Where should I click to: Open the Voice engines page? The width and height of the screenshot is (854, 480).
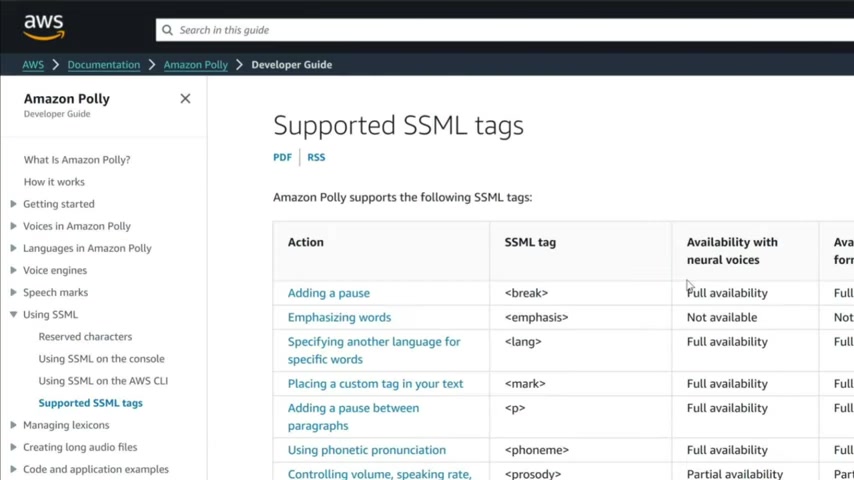(55, 270)
